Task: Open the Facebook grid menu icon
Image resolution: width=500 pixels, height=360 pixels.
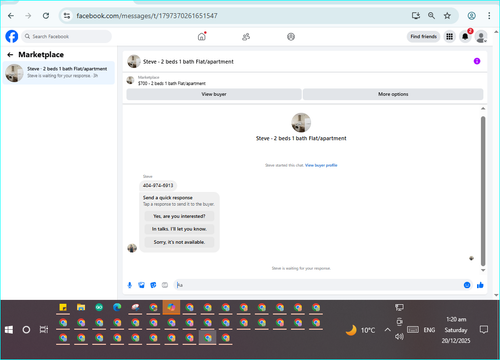Action: pos(449,36)
